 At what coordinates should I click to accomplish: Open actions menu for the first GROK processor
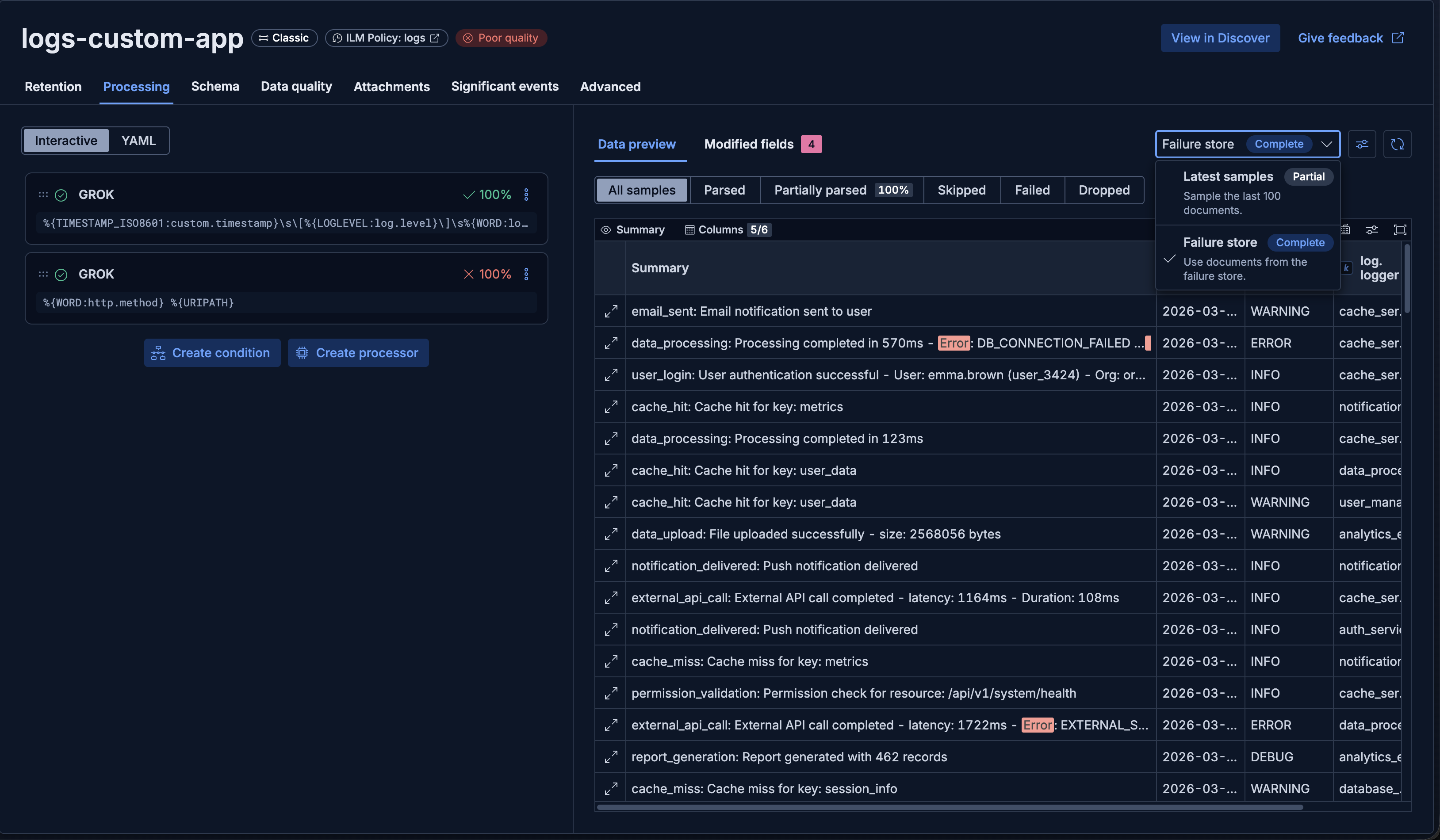point(526,195)
